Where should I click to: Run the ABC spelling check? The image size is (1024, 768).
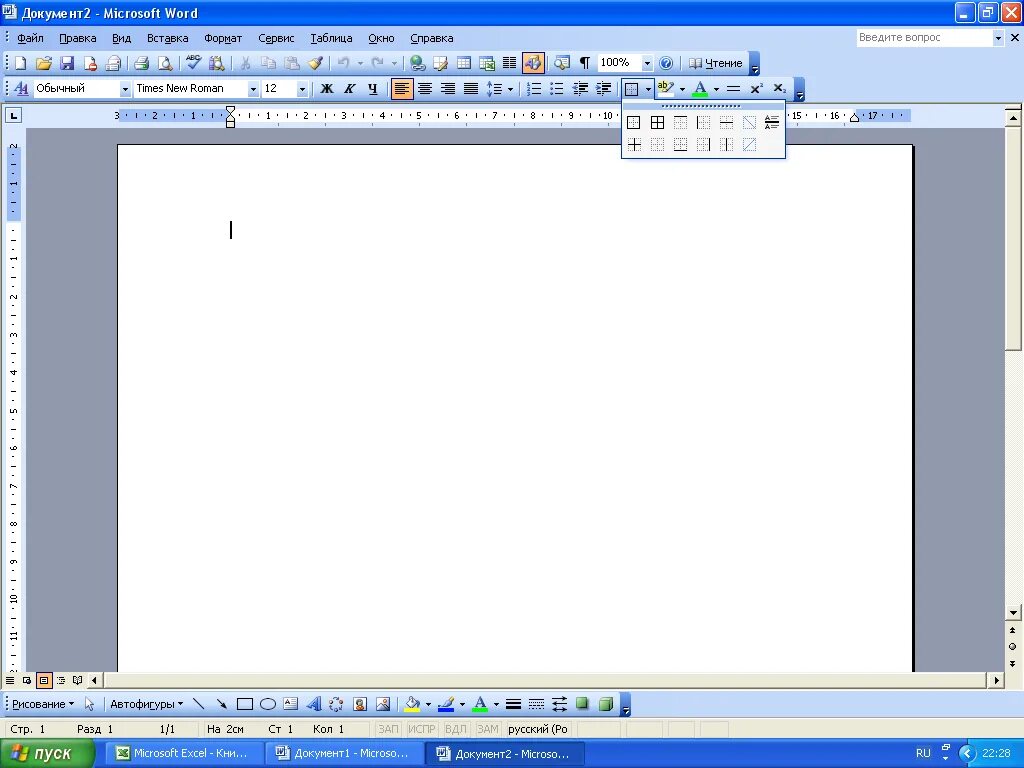click(x=193, y=63)
